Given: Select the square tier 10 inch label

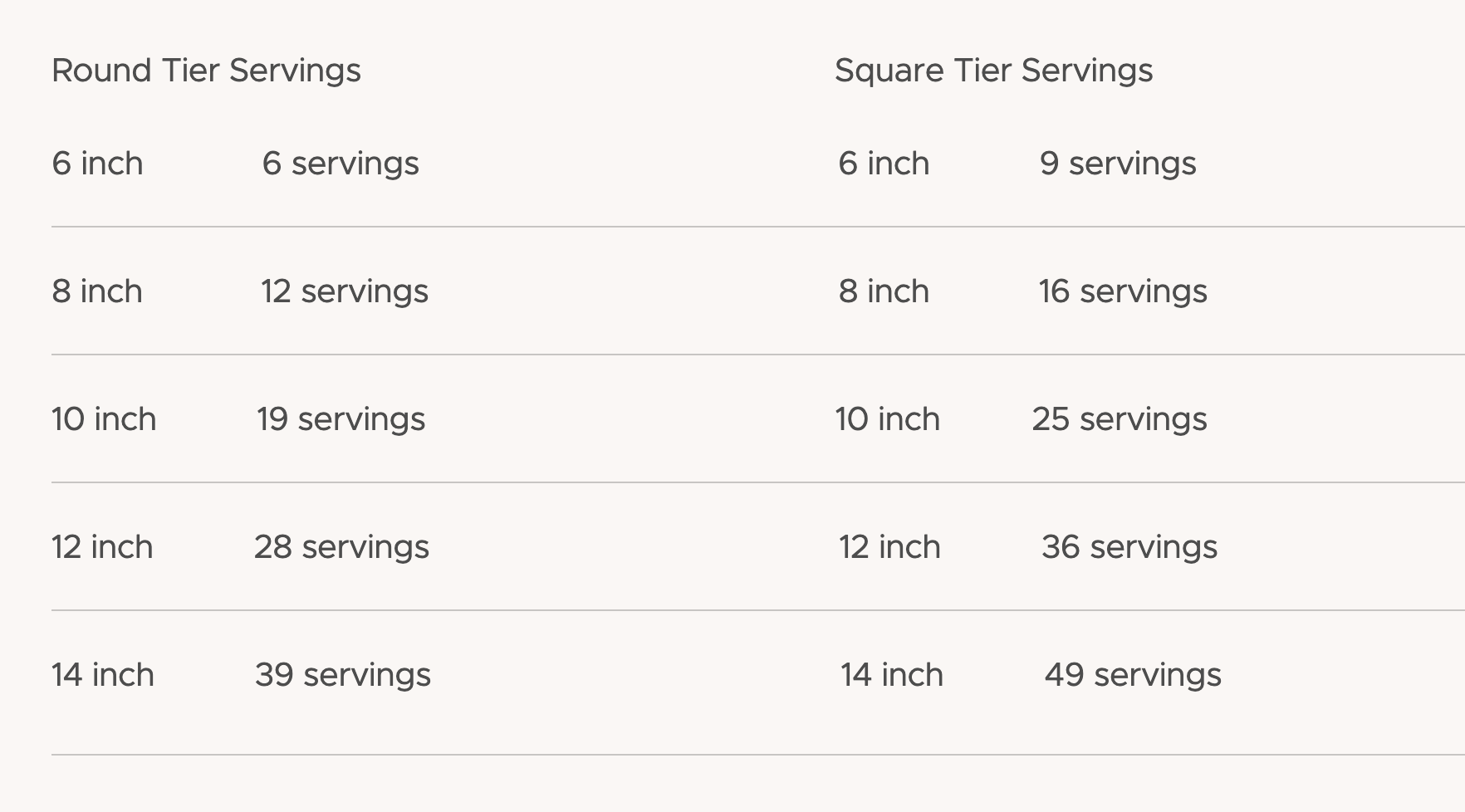Looking at the screenshot, I should click(888, 419).
